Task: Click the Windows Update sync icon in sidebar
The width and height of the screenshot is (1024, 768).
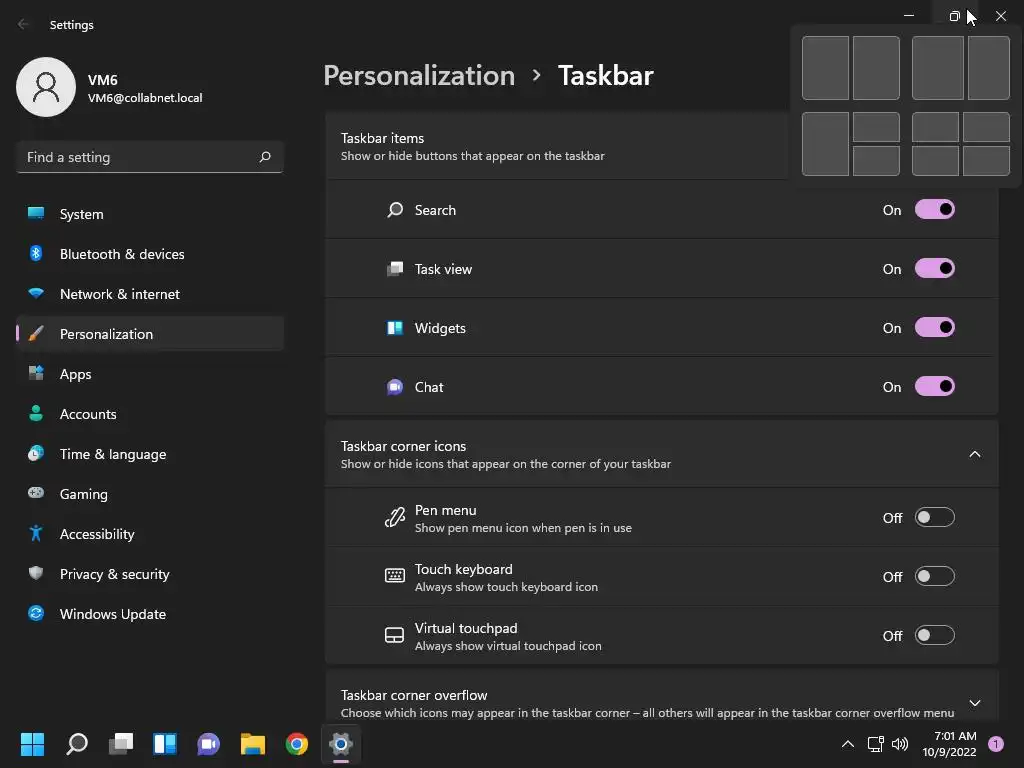Action: click(x=36, y=613)
